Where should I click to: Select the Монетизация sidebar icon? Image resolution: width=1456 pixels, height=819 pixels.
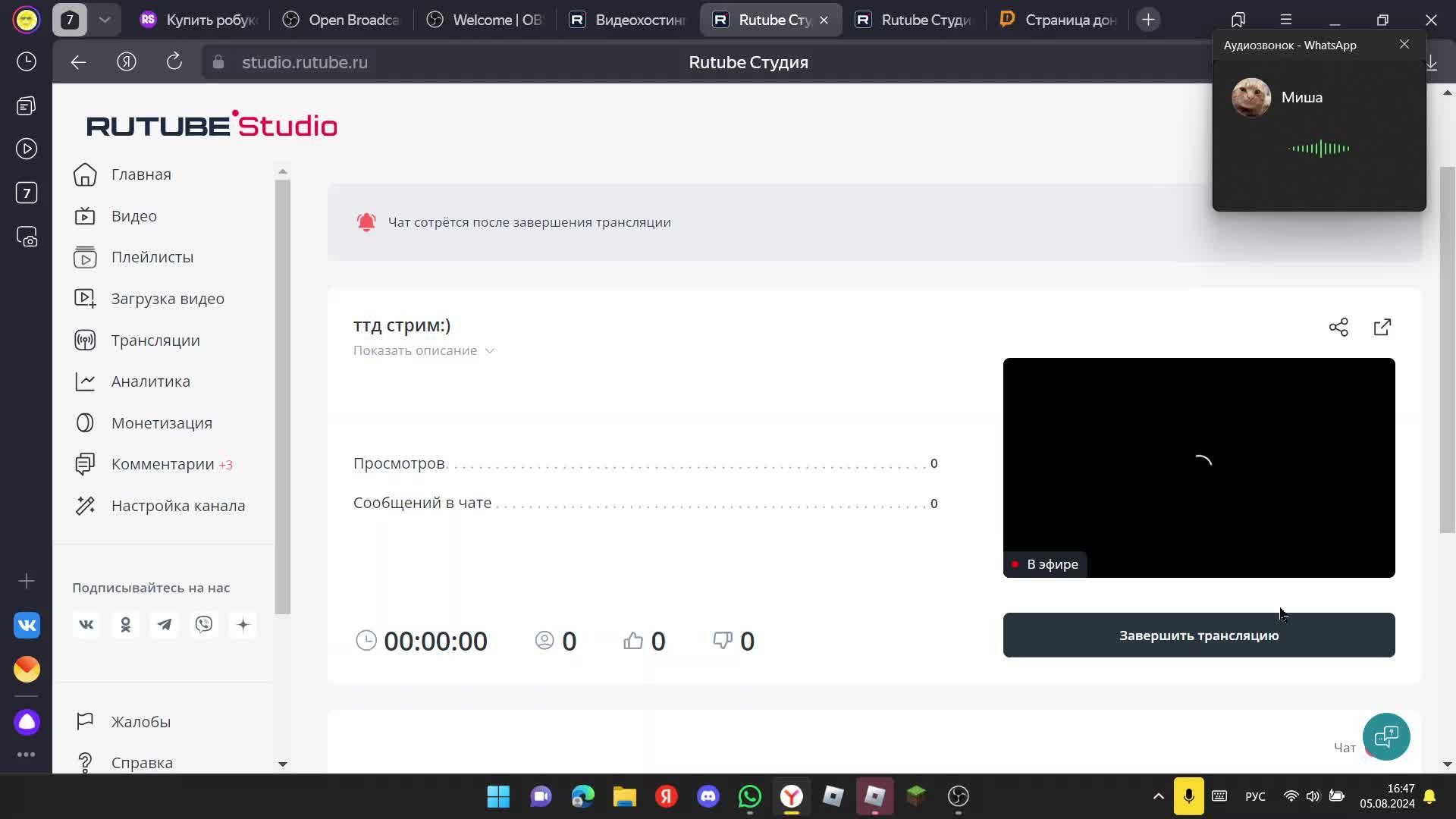(x=85, y=422)
